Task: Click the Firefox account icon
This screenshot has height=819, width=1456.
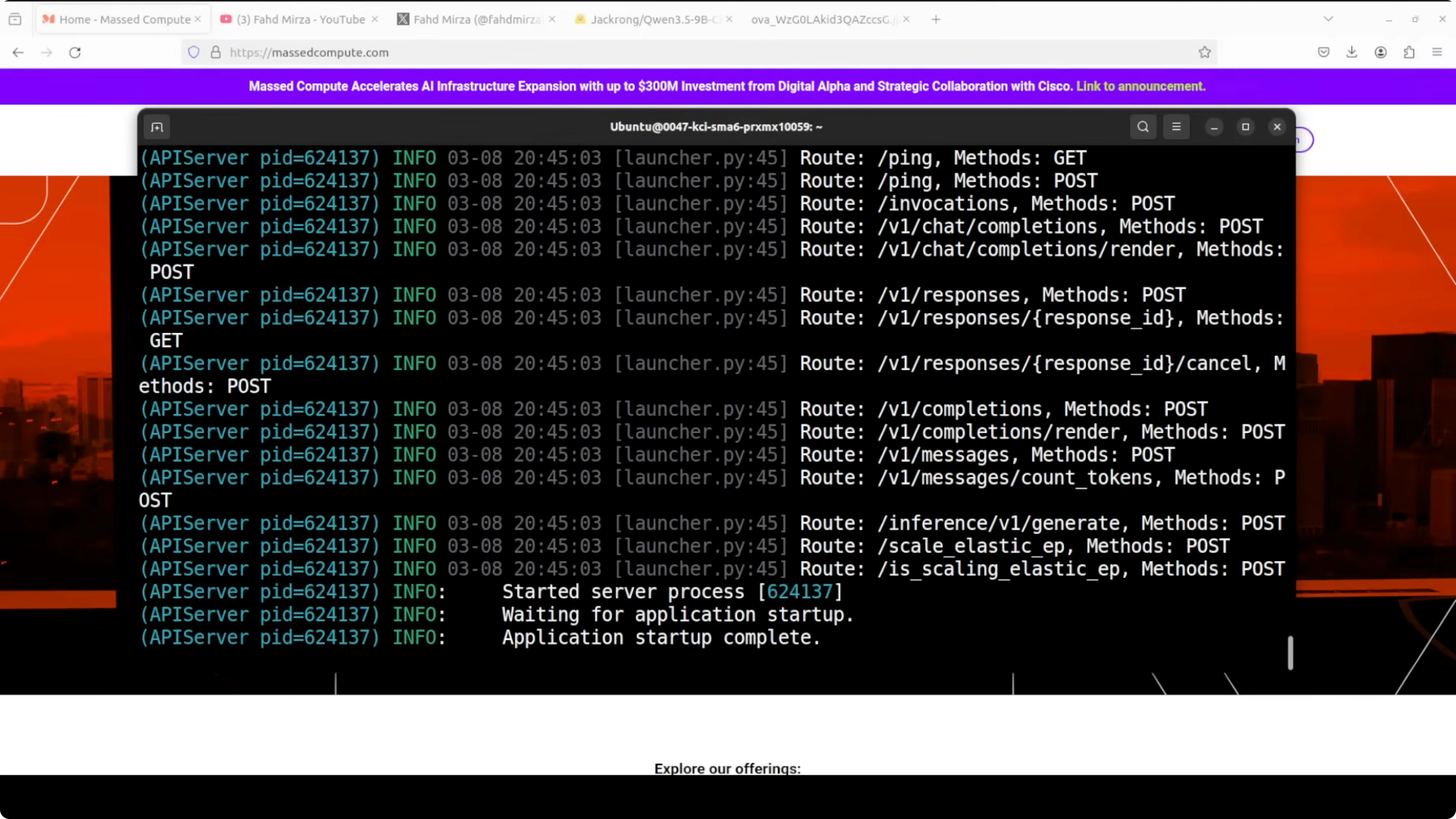Action: 1380,53
